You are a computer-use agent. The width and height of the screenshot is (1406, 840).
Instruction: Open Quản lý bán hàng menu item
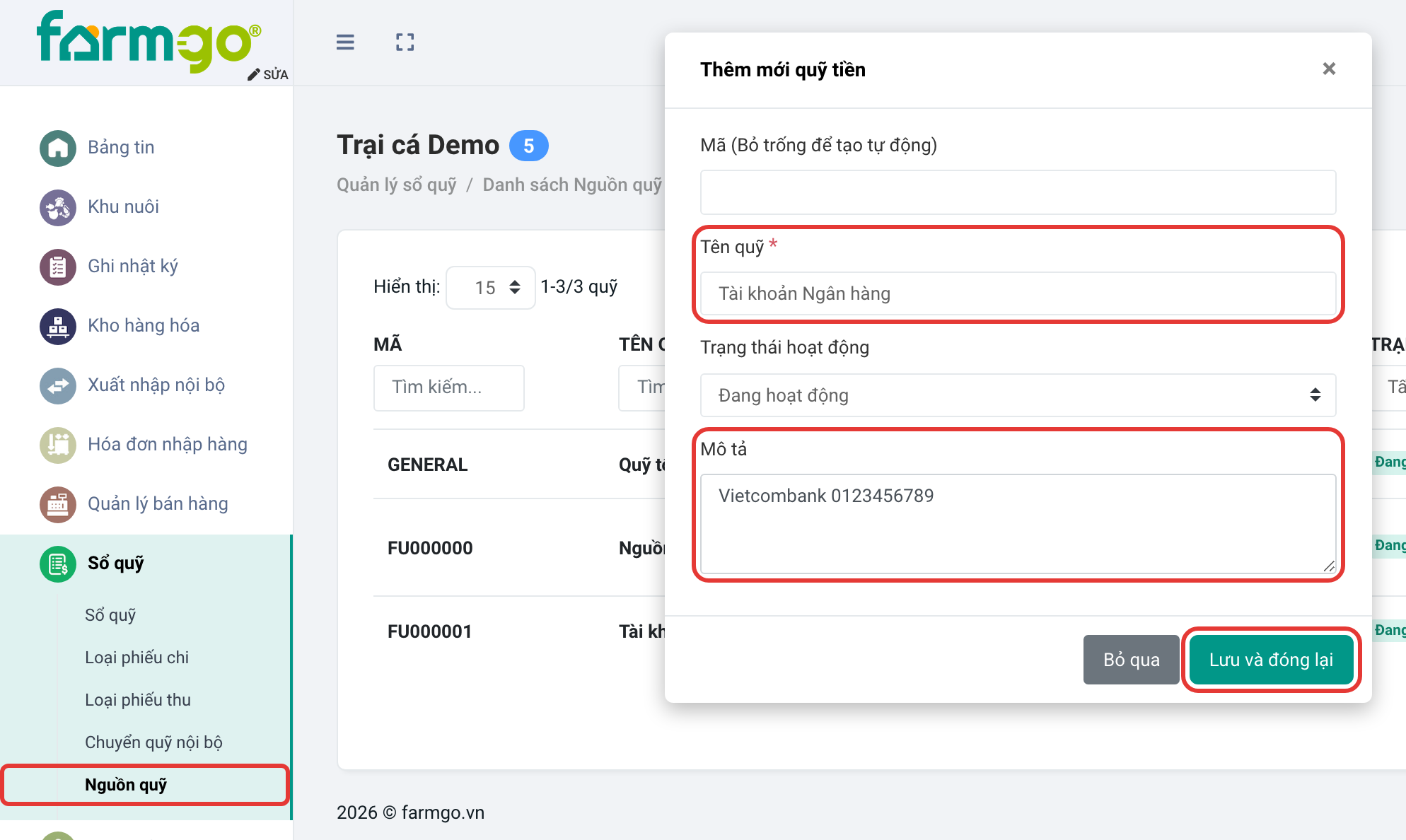[158, 503]
